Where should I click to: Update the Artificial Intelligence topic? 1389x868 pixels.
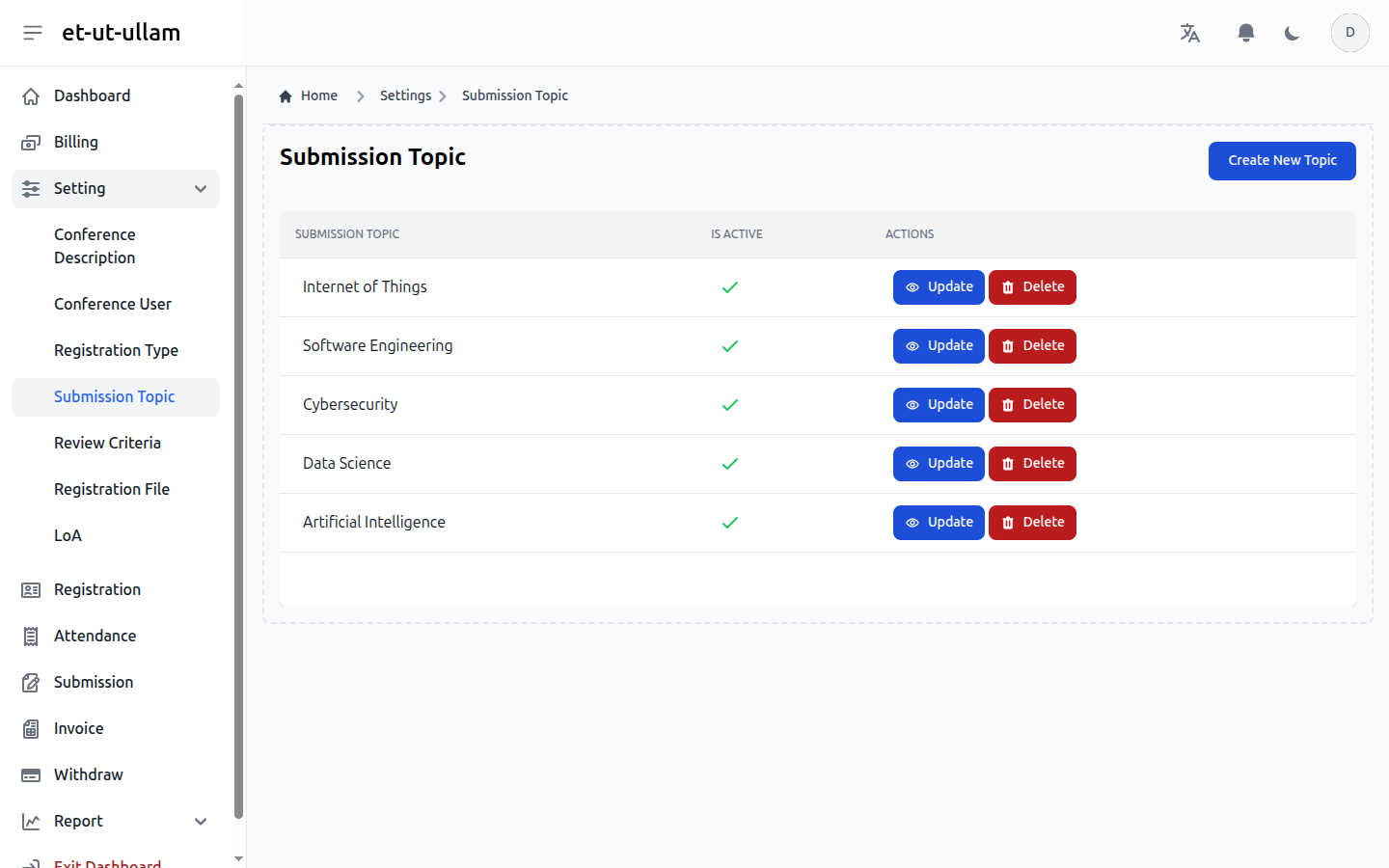(x=939, y=523)
